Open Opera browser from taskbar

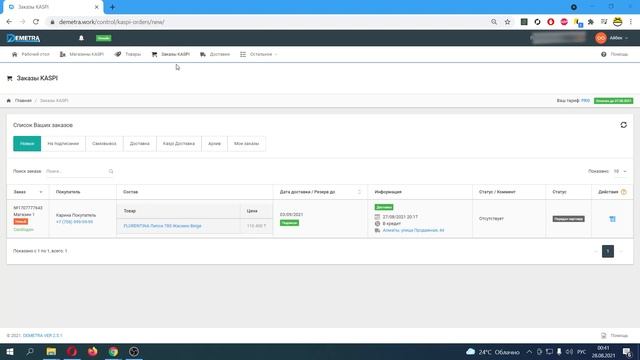click(x=72, y=351)
